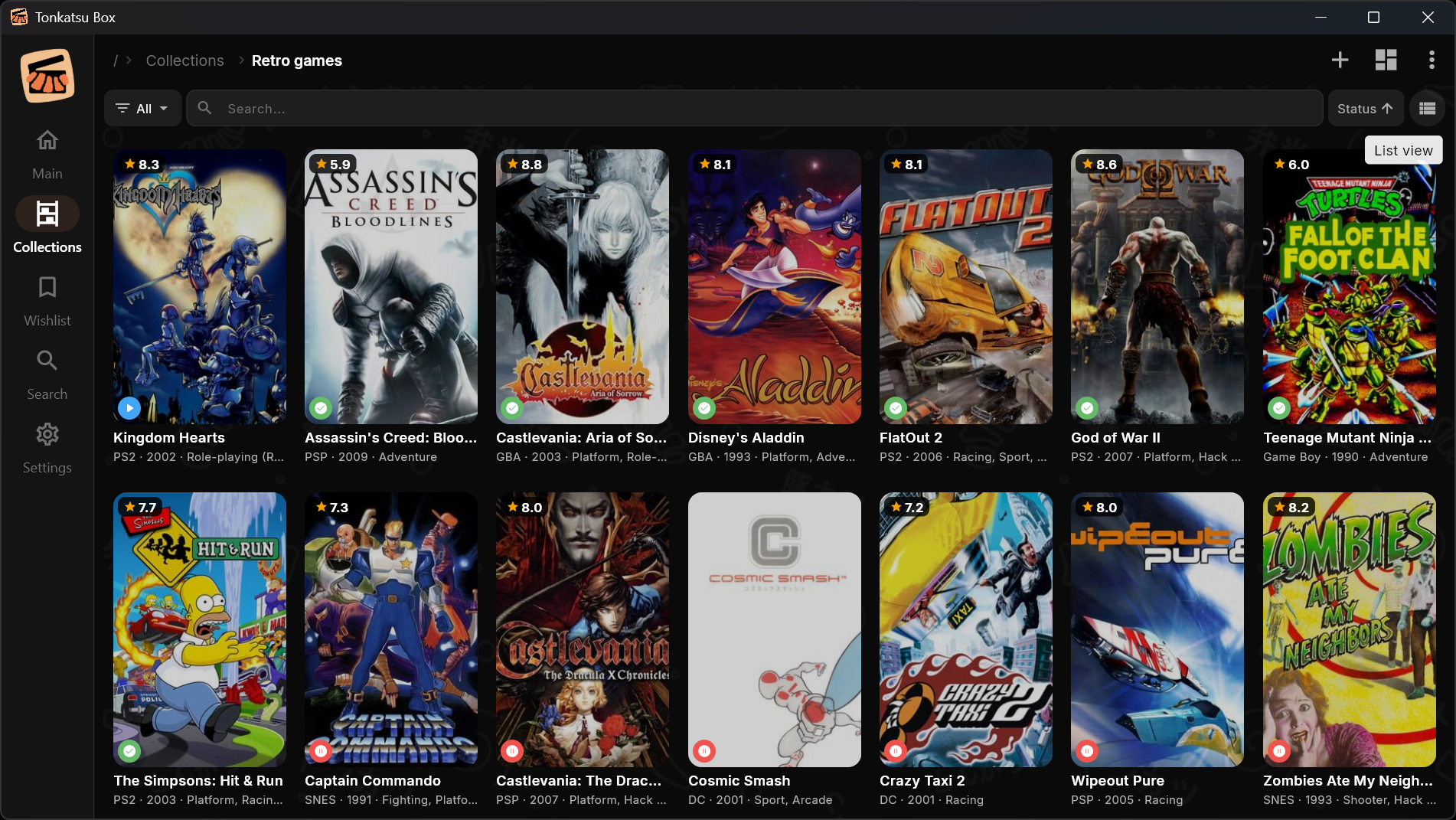The image size is (1456, 820).
Task: Click the Crazy Taxi 2 title
Action: [922, 780]
